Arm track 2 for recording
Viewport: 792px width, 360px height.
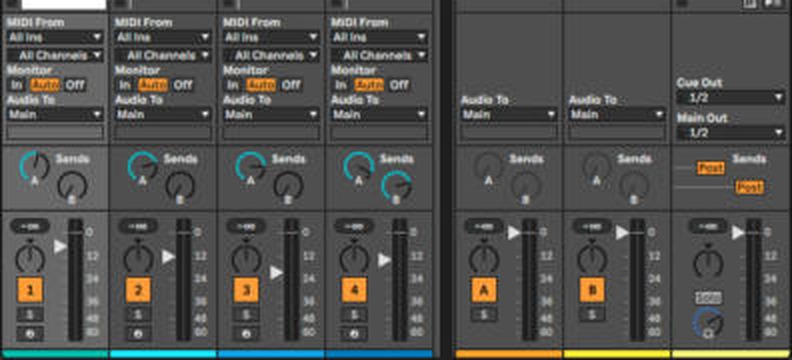[138, 334]
